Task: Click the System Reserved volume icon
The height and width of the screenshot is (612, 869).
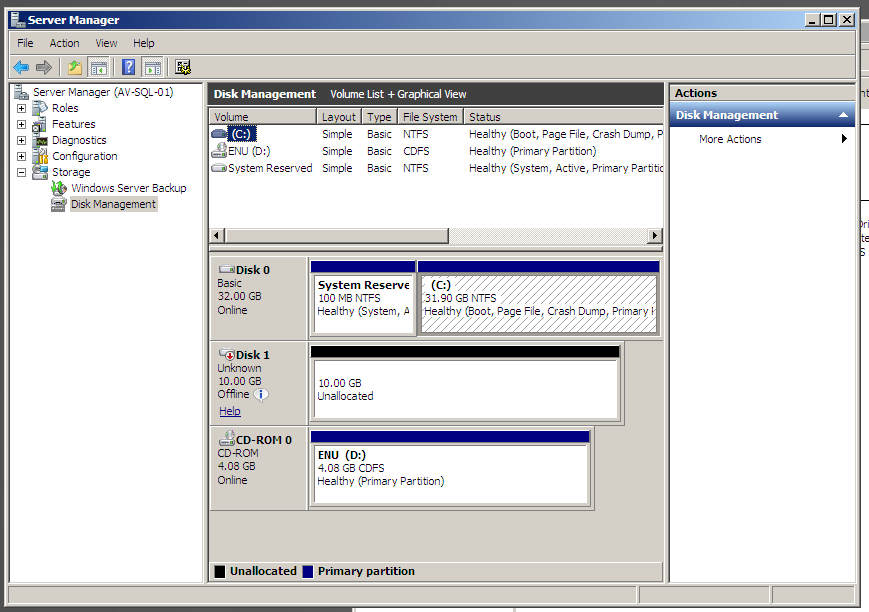Action: [x=219, y=168]
